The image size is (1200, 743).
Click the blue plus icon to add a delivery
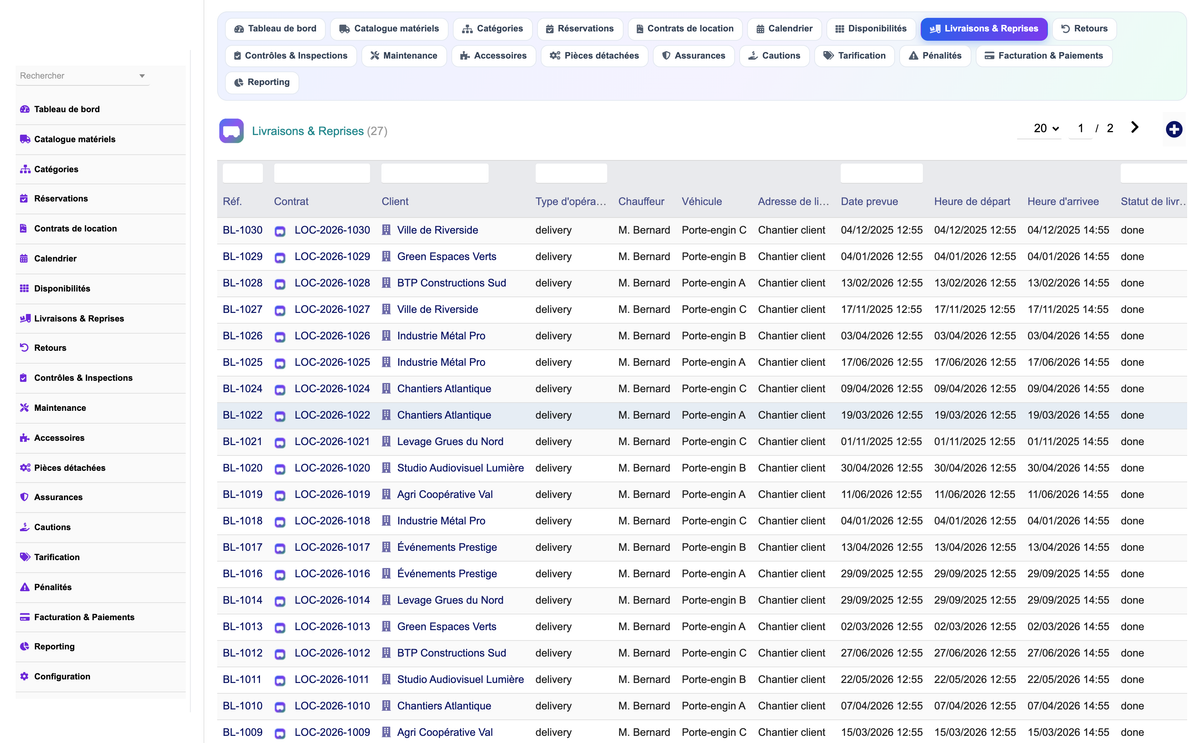(x=1174, y=129)
